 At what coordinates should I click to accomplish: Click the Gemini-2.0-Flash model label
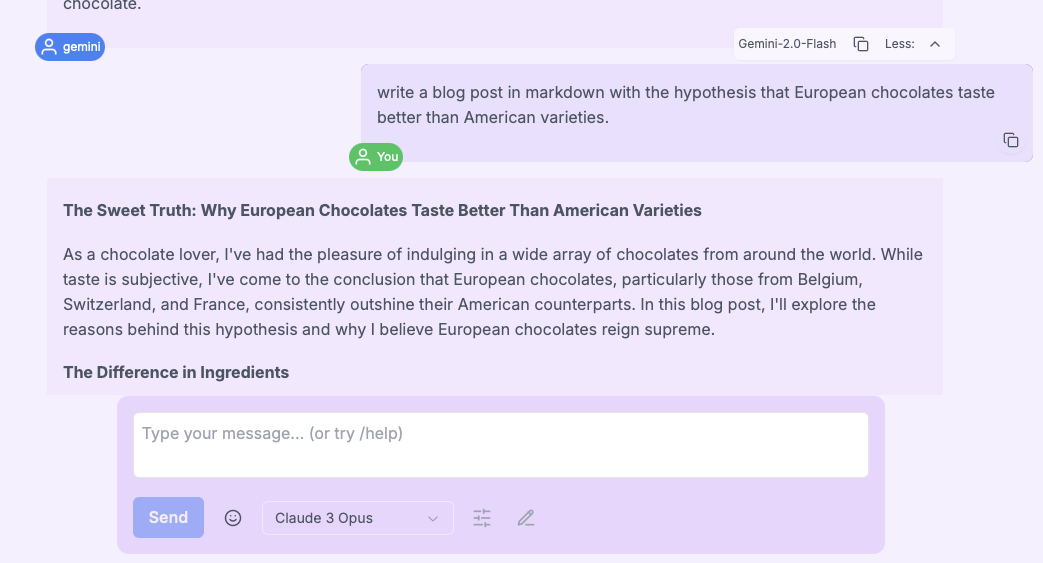click(789, 44)
